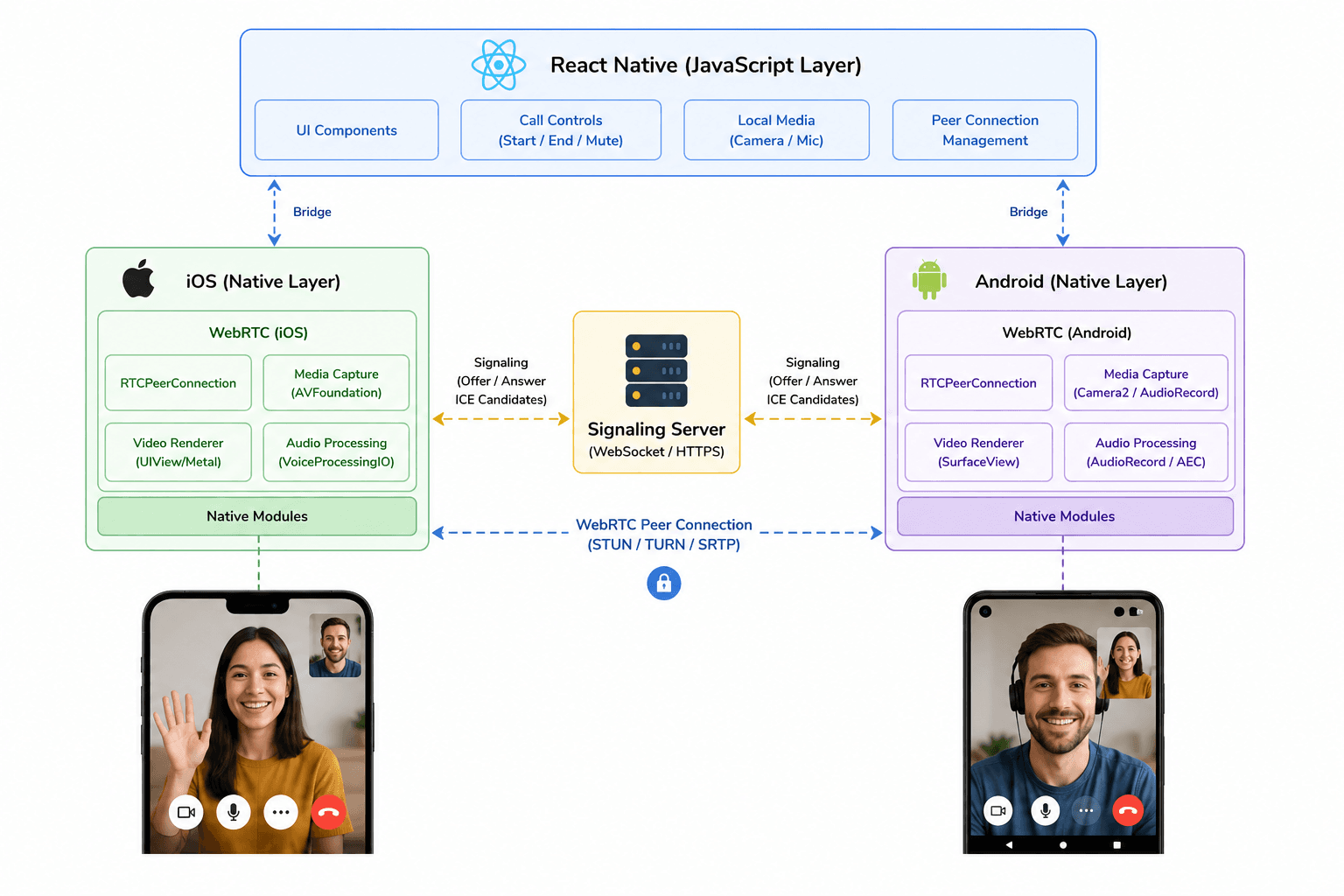This screenshot has width=1344, height=896.
Task: Click Video Renderer (UIView/Metal) box
Action: click(178, 452)
